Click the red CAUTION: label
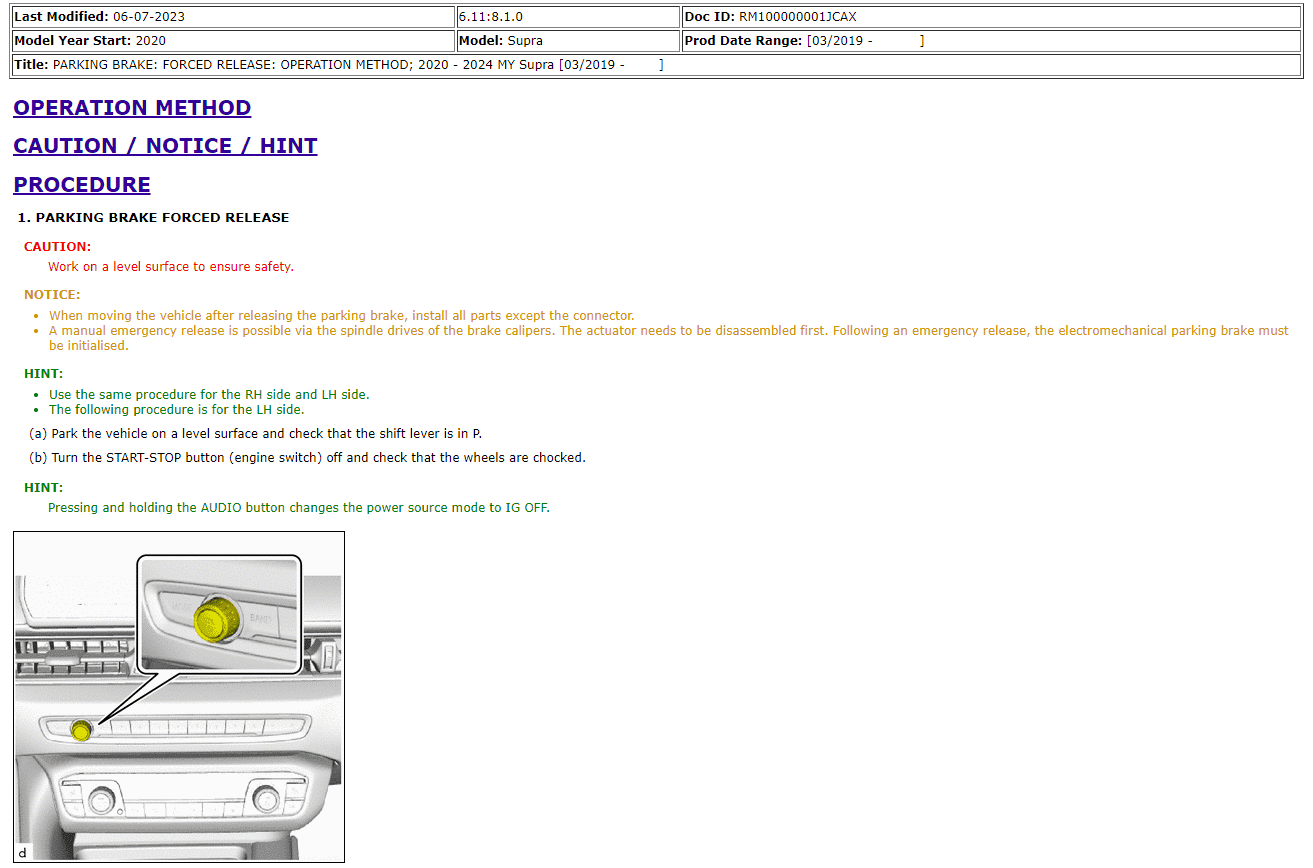The image size is (1313, 868). 57,247
